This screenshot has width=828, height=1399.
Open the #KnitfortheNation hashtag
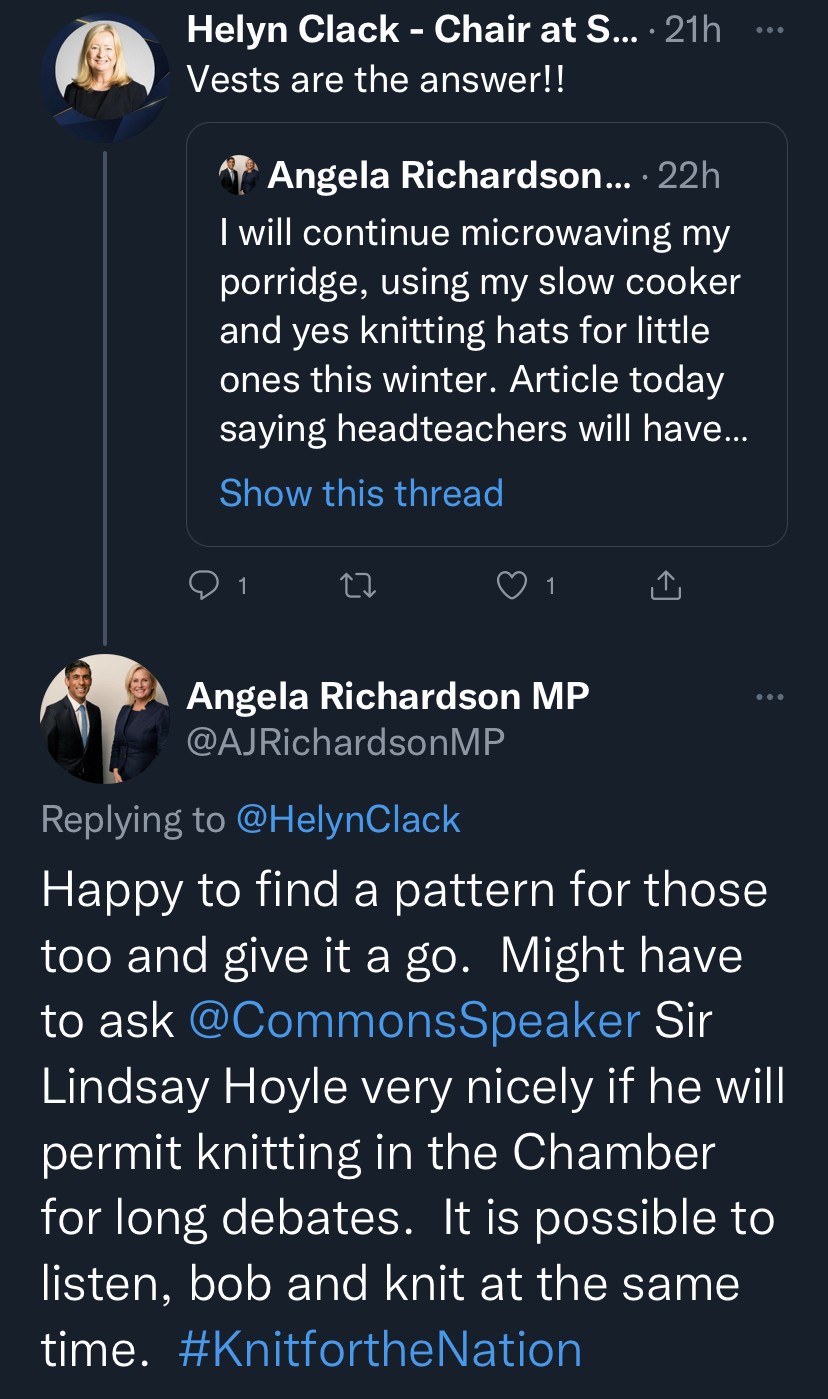(380, 1349)
